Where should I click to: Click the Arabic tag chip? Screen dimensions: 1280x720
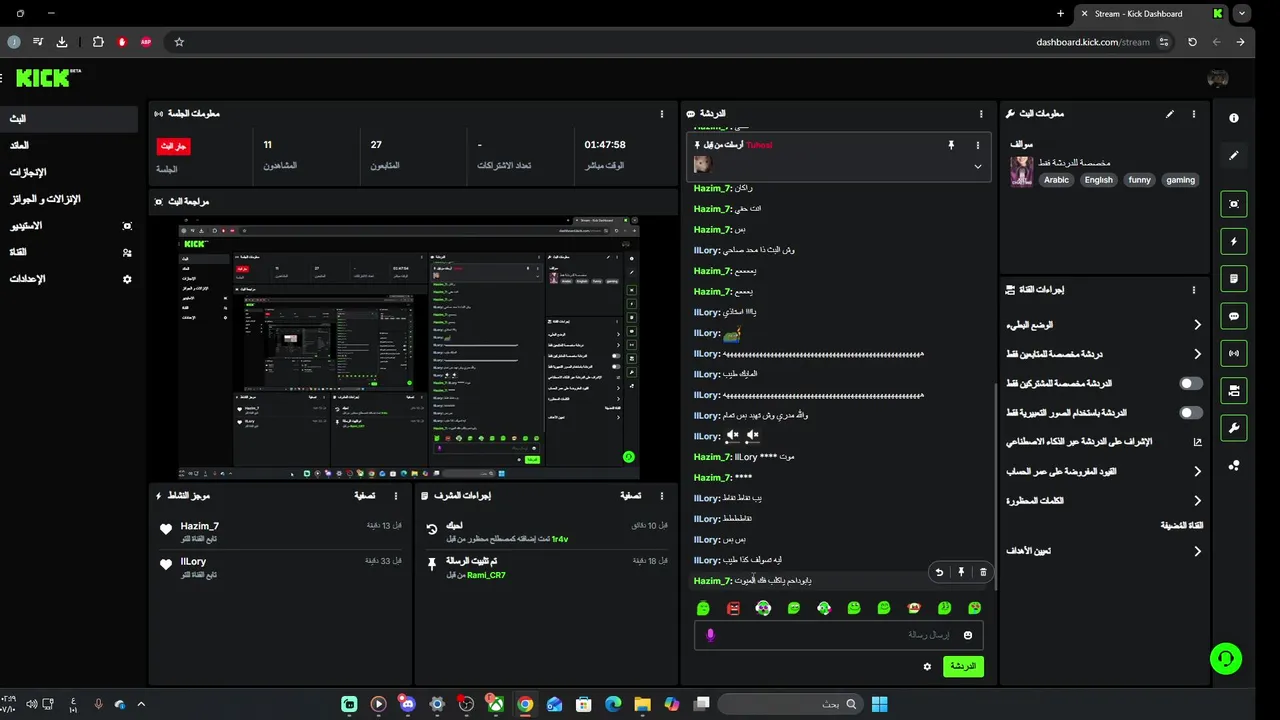[1057, 180]
